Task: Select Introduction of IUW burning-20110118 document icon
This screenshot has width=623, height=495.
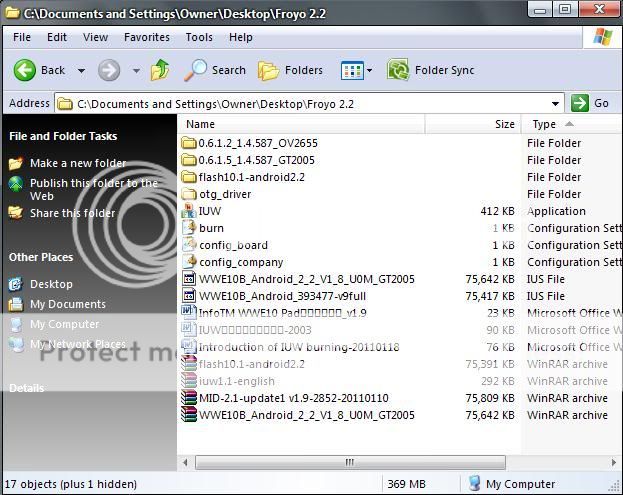Action: 189,347
